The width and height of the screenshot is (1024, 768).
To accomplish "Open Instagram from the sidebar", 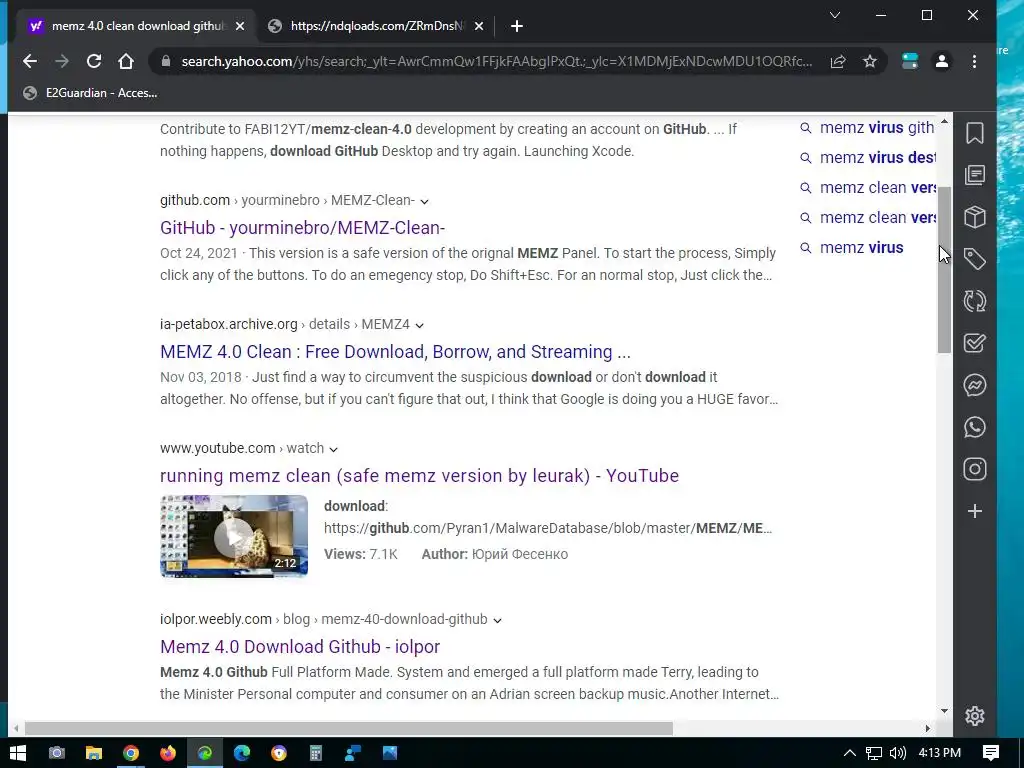I will tap(974, 469).
